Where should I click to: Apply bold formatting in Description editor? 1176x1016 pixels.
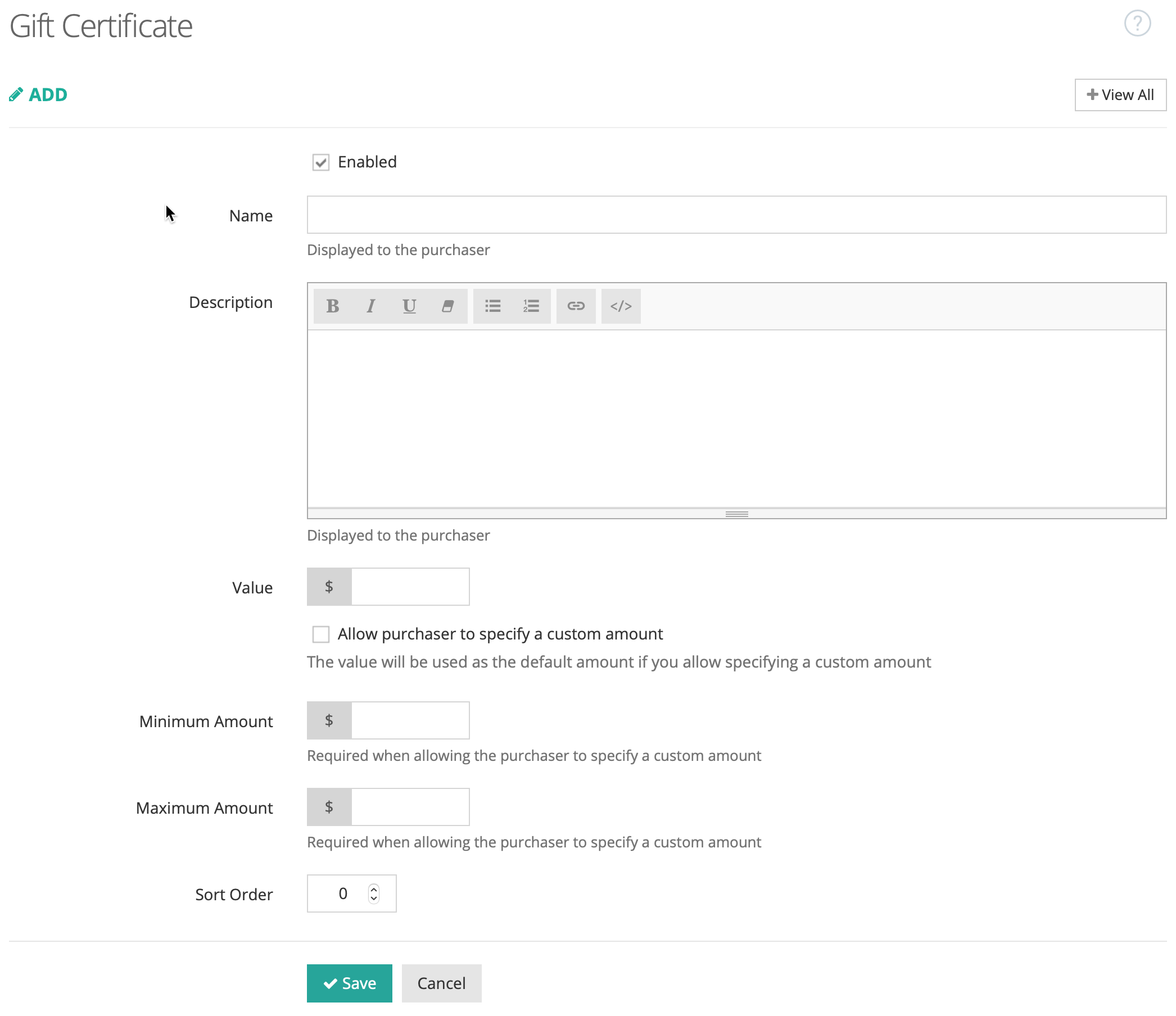333,306
